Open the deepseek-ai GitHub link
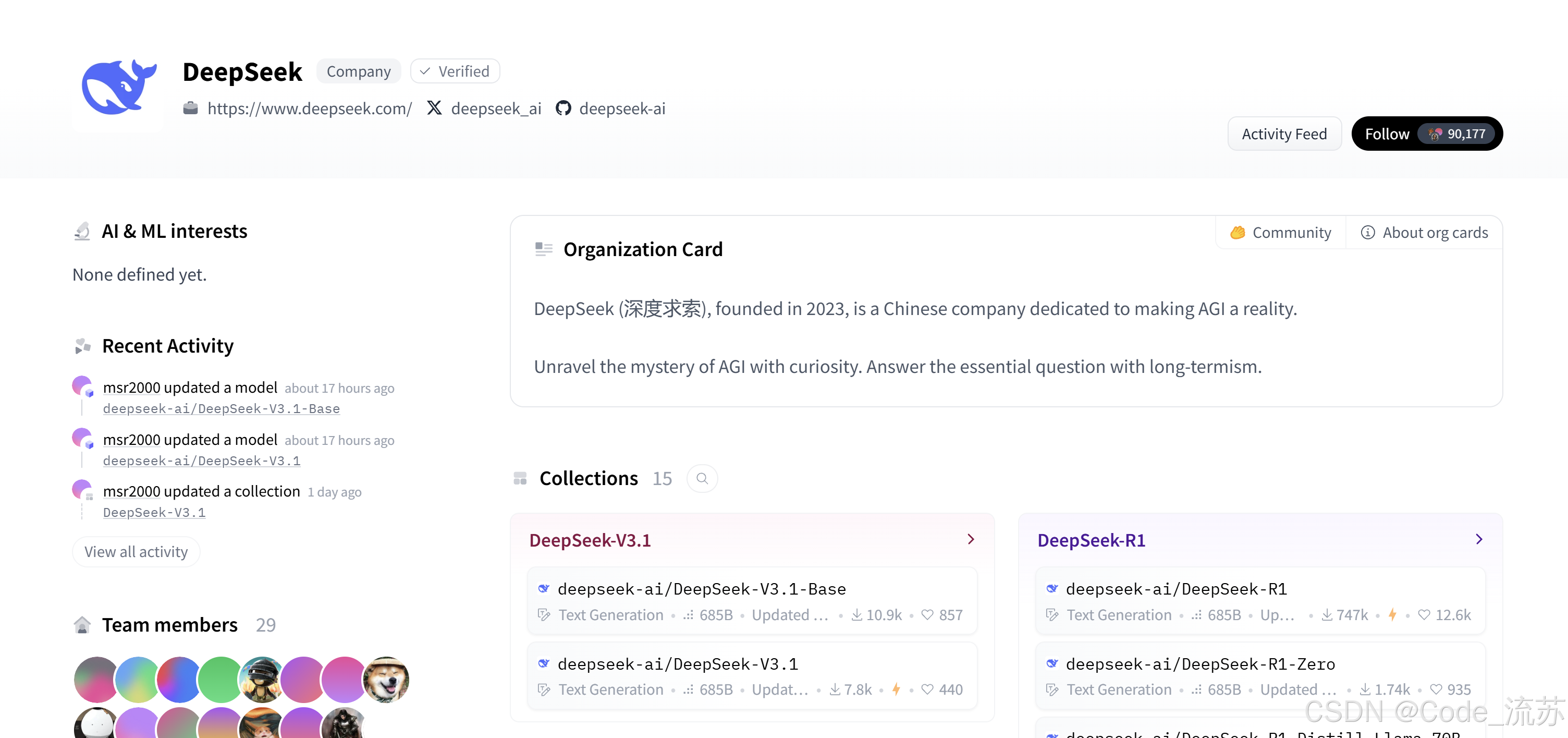Image resolution: width=1568 pixels, height=738 pixels. [x=622, y=108]
